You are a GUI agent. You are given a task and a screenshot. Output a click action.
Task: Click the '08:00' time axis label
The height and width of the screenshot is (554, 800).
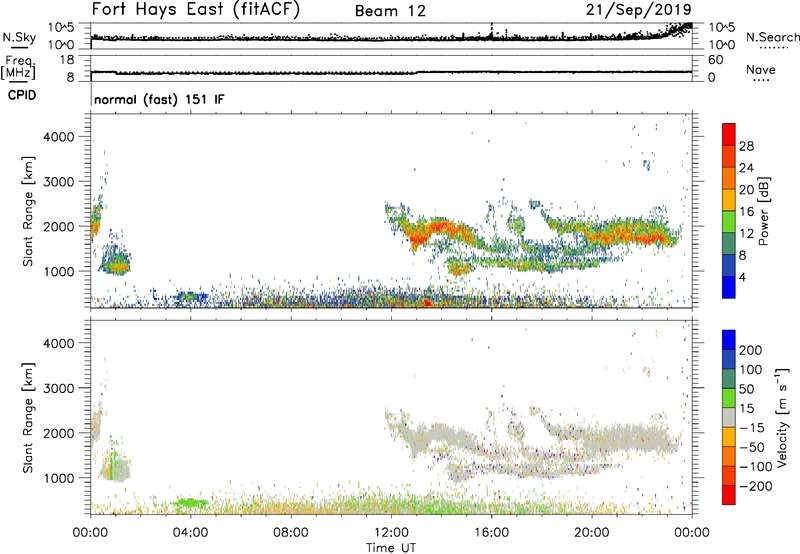coord(291,533)
